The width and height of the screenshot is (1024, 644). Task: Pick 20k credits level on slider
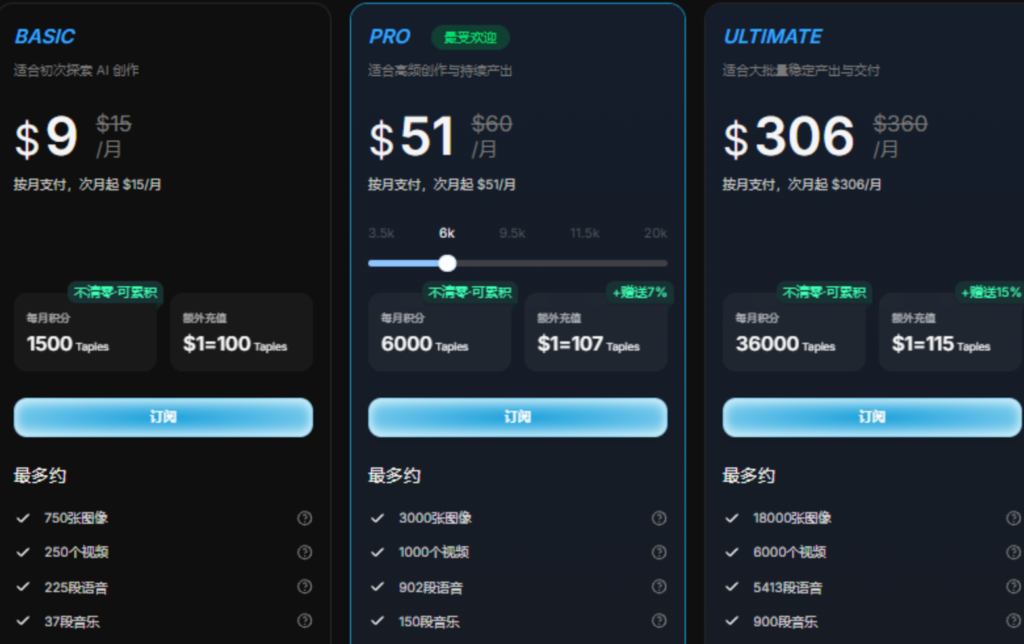[655, 233]
